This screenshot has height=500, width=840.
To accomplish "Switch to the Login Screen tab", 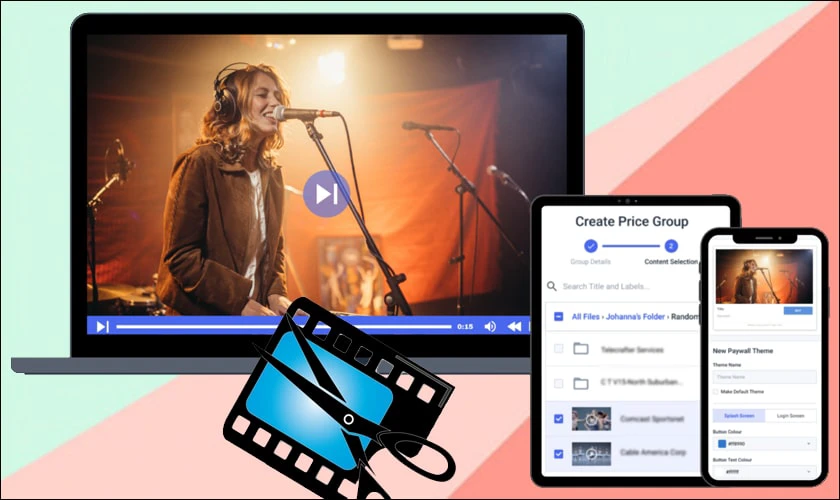I will pyautogui.click(x=791, y=416).
